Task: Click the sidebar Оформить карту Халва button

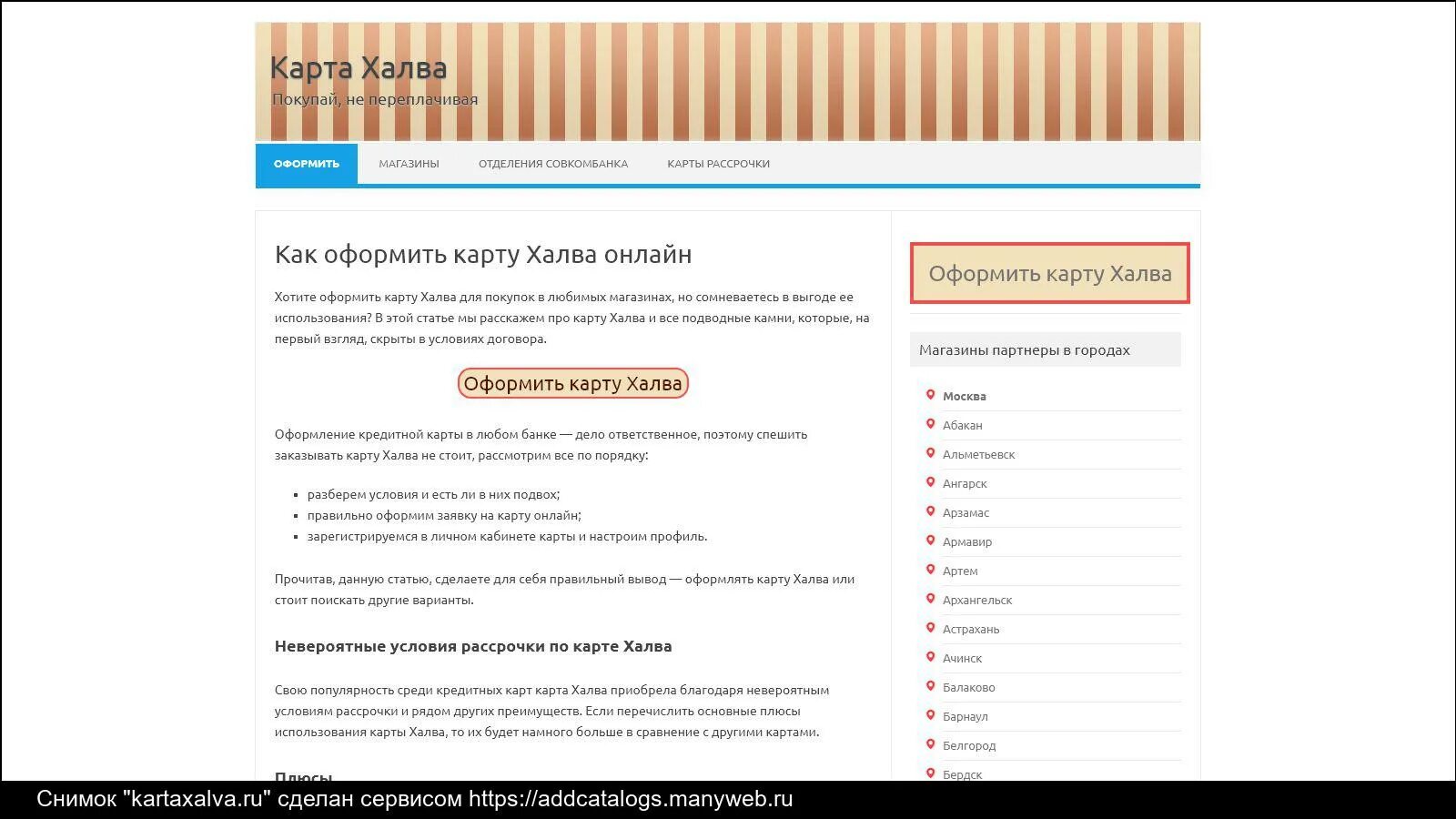Action: (1050, 273)
